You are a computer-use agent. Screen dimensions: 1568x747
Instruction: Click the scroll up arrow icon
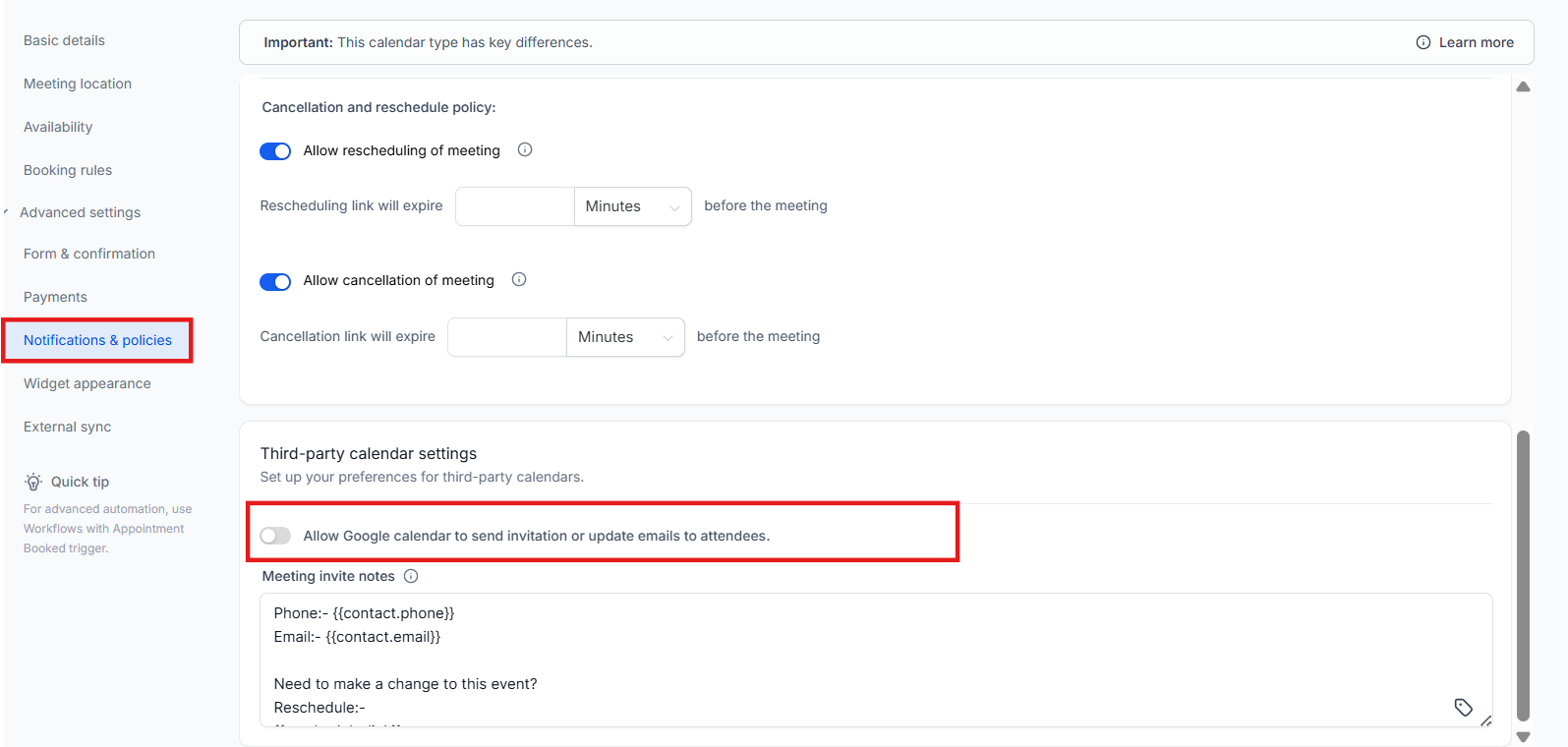1523,87
